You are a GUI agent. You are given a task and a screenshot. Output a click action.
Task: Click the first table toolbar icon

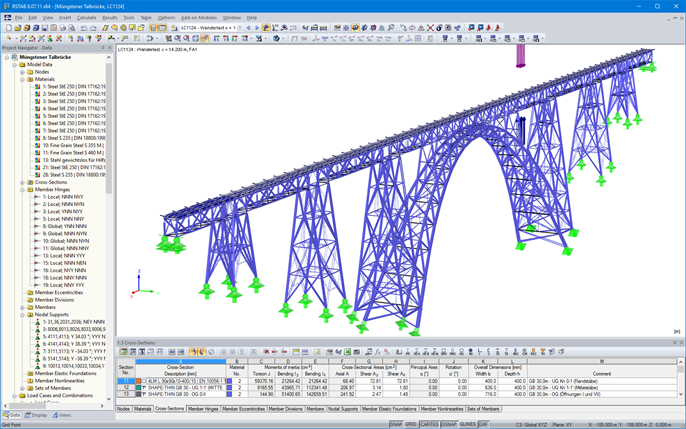click(x=124, y=352)
